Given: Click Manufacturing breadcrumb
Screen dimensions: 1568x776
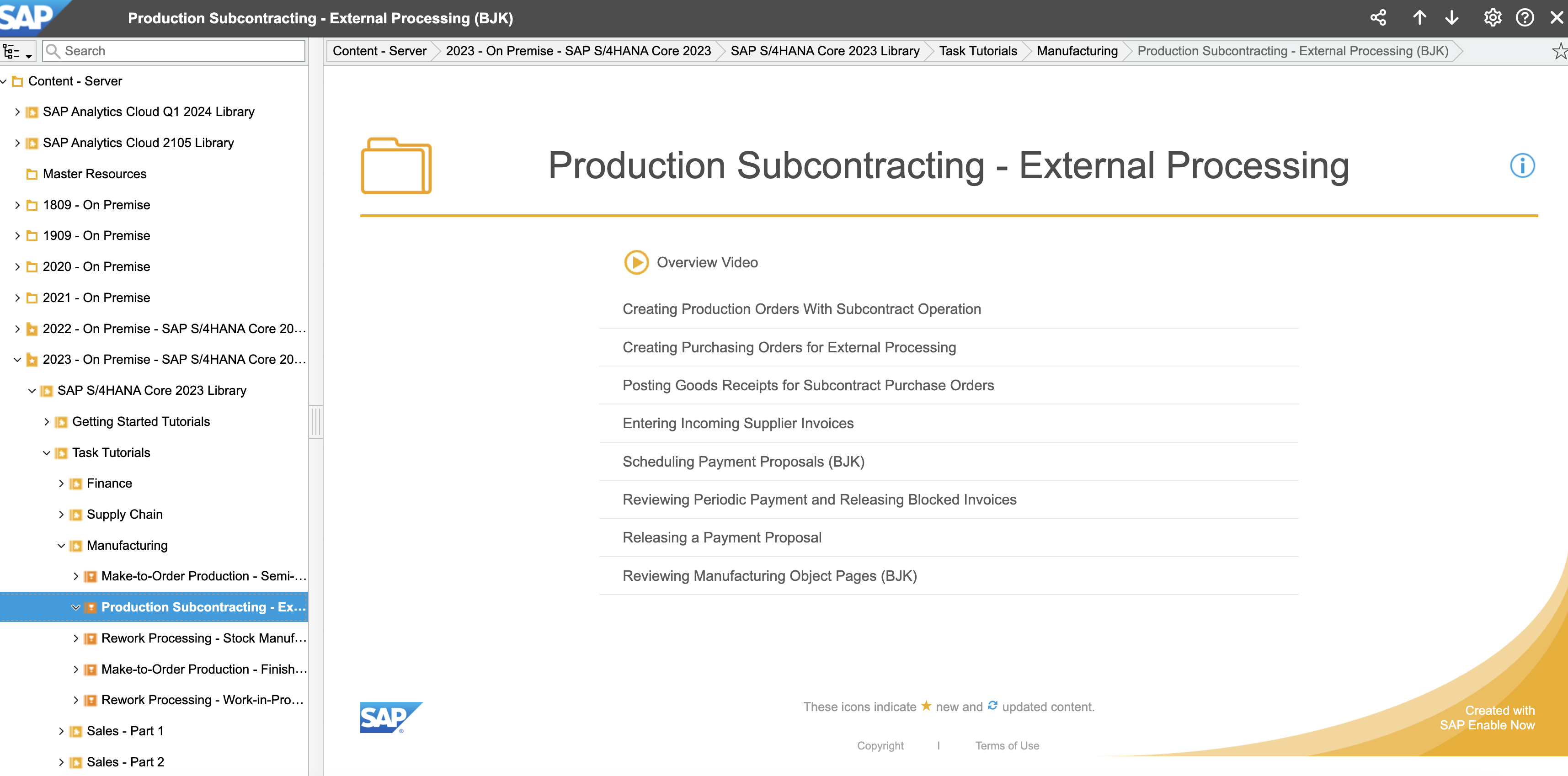Looking at the screenshot, I should click(x=1077, y=51).
